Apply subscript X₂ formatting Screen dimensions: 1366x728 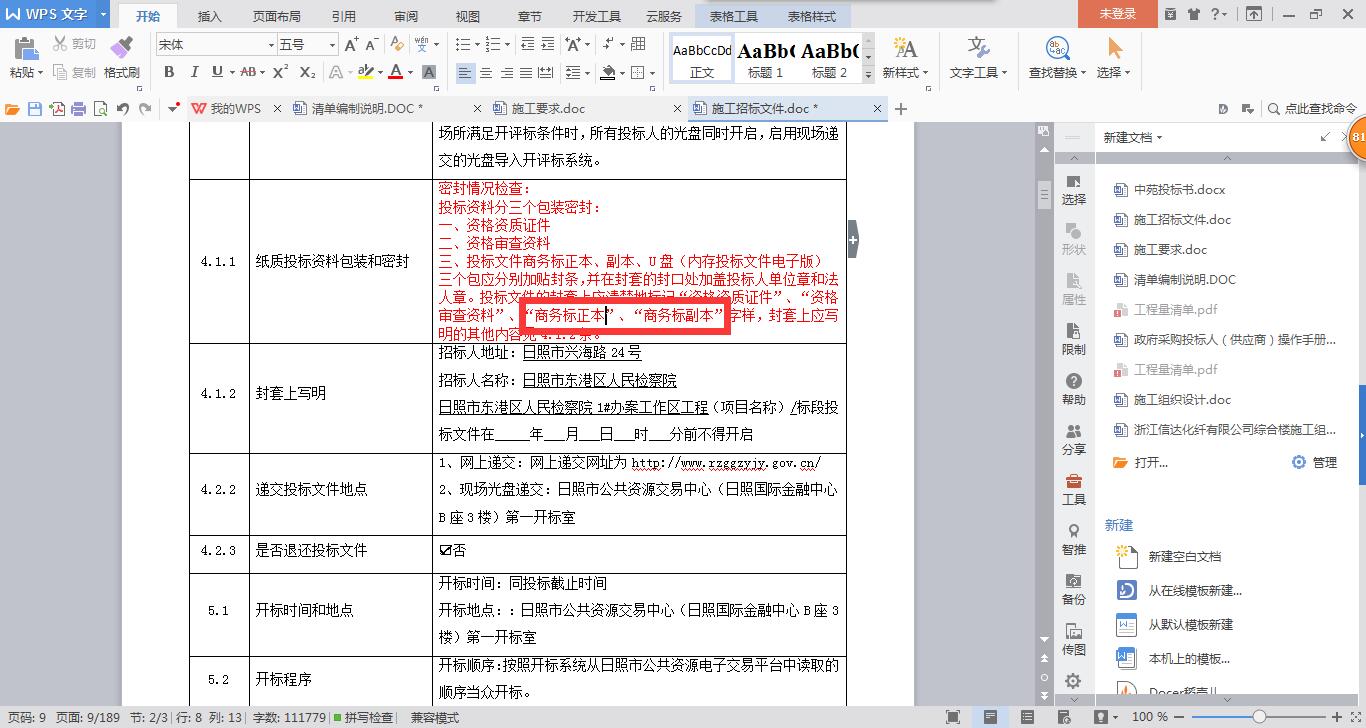pos(307,72)
